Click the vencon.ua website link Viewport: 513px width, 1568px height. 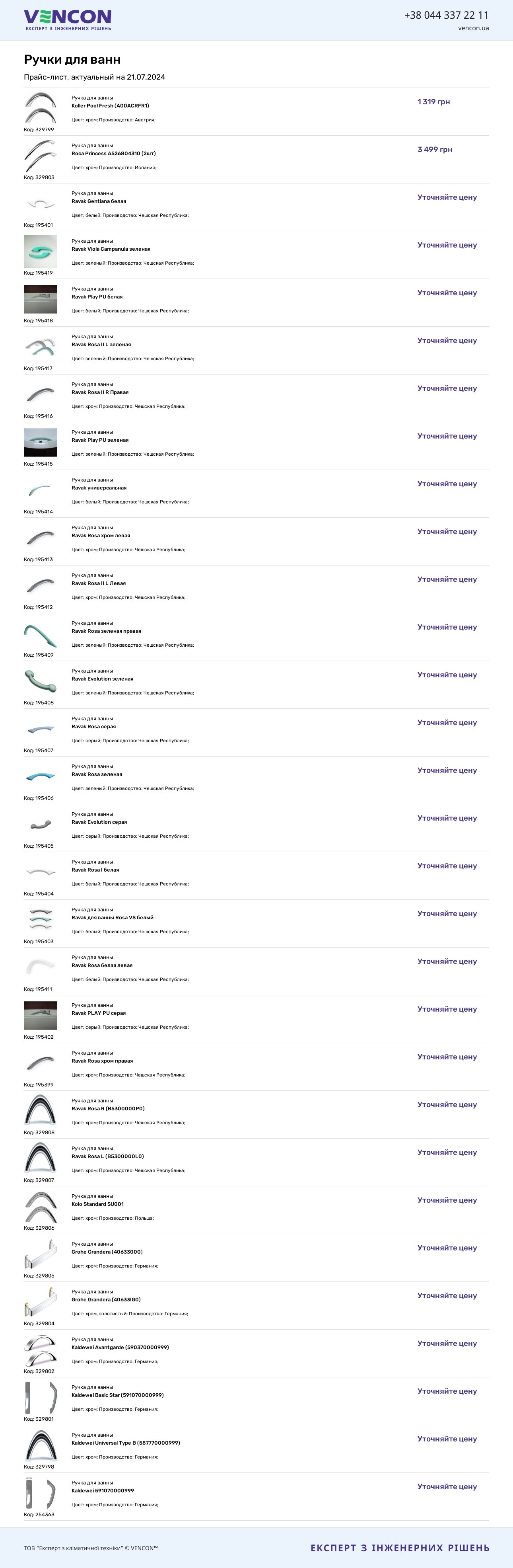pyautogui.click(x=473, y=28)
